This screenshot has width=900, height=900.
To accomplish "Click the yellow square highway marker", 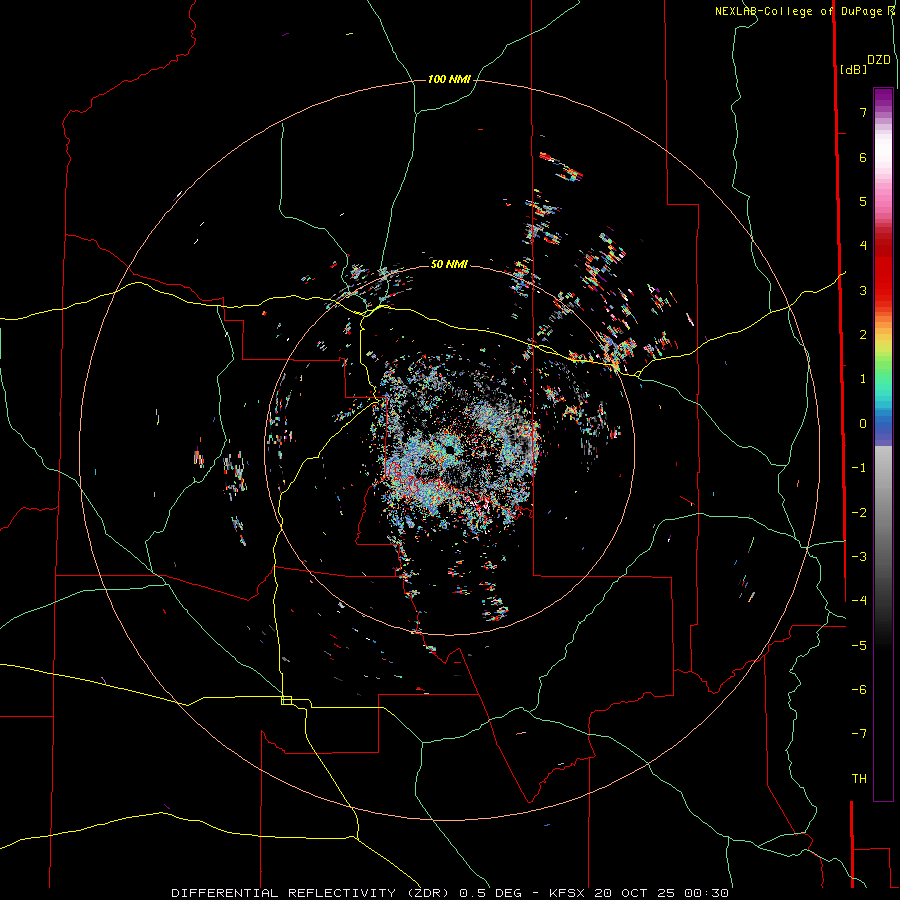I will (286, 700).
